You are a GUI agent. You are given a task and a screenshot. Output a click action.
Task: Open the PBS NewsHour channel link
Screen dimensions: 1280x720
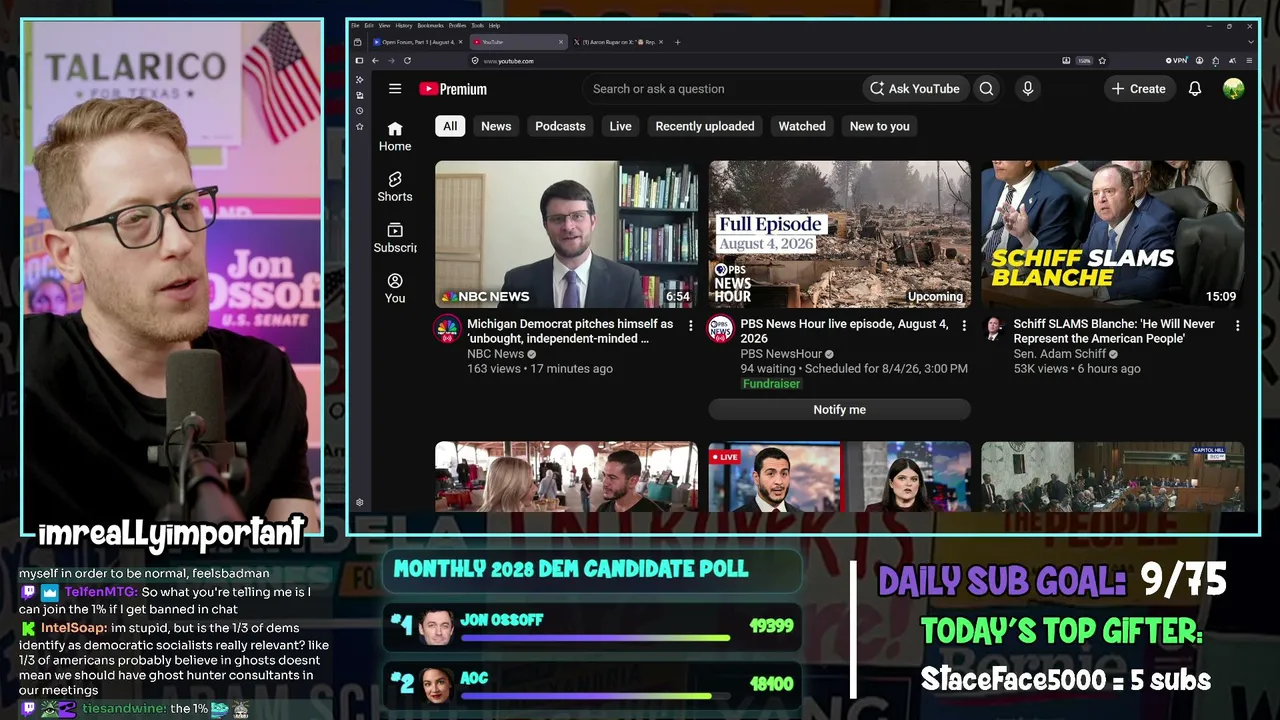pos(781,354)
